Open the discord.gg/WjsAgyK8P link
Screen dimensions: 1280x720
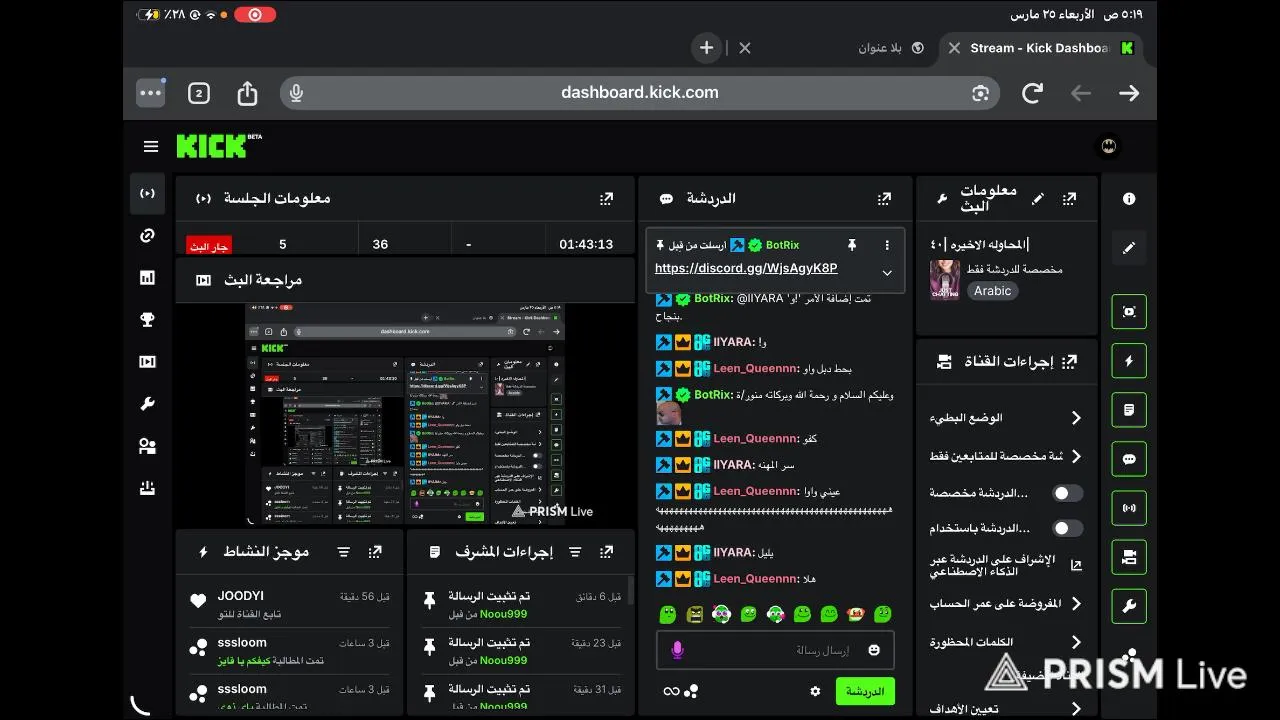(x=746, y=269)
